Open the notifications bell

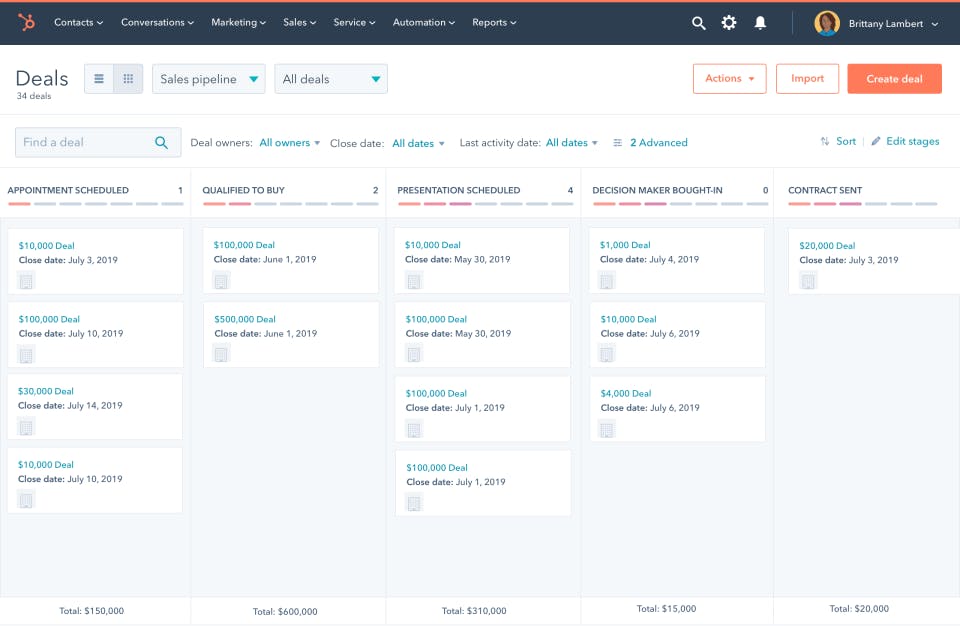(x=760, y=23)
